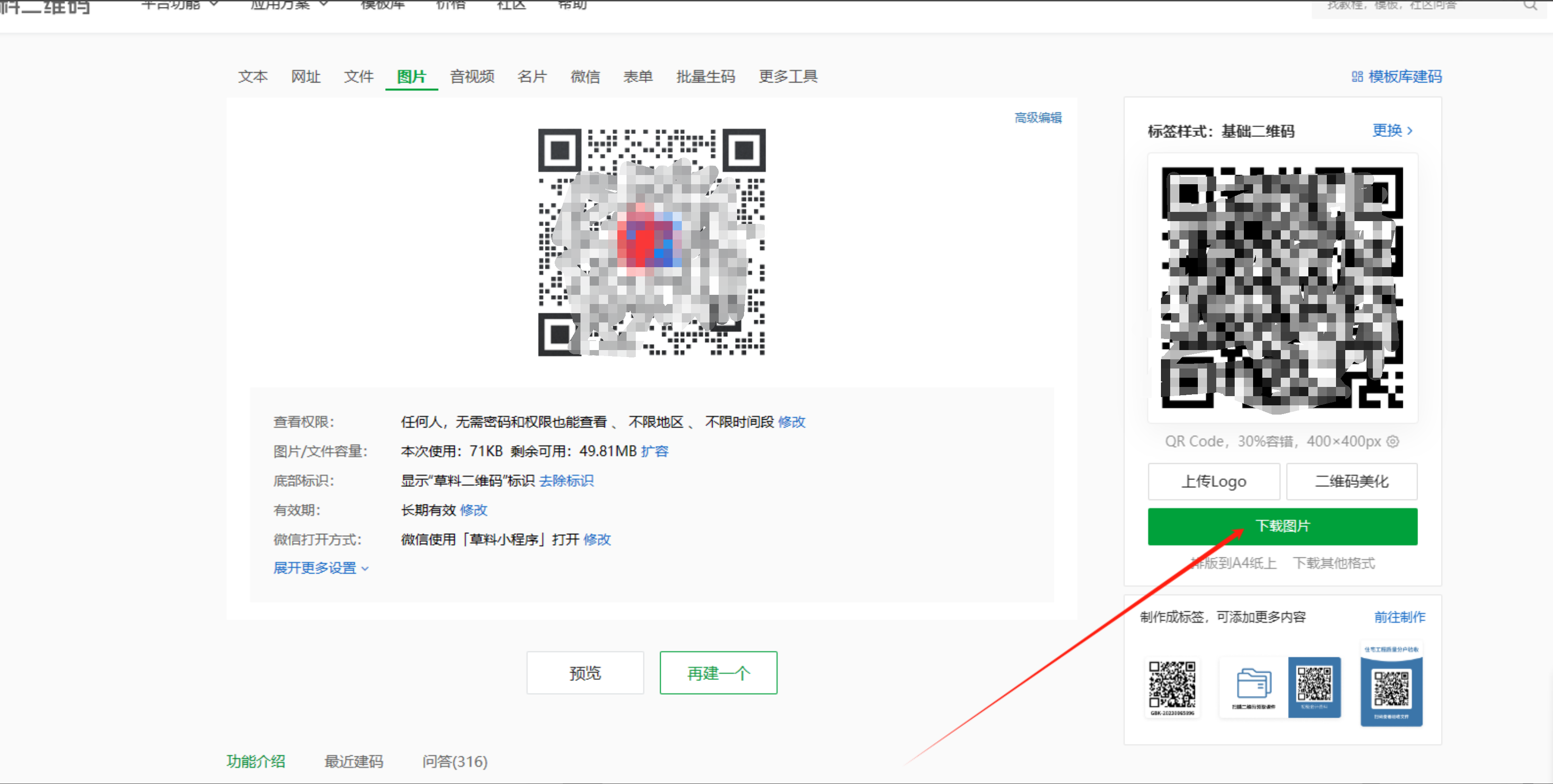The image size is (1553, 784).
Task: Click 排版到A4纸上 link
Action: point(1233,563)
